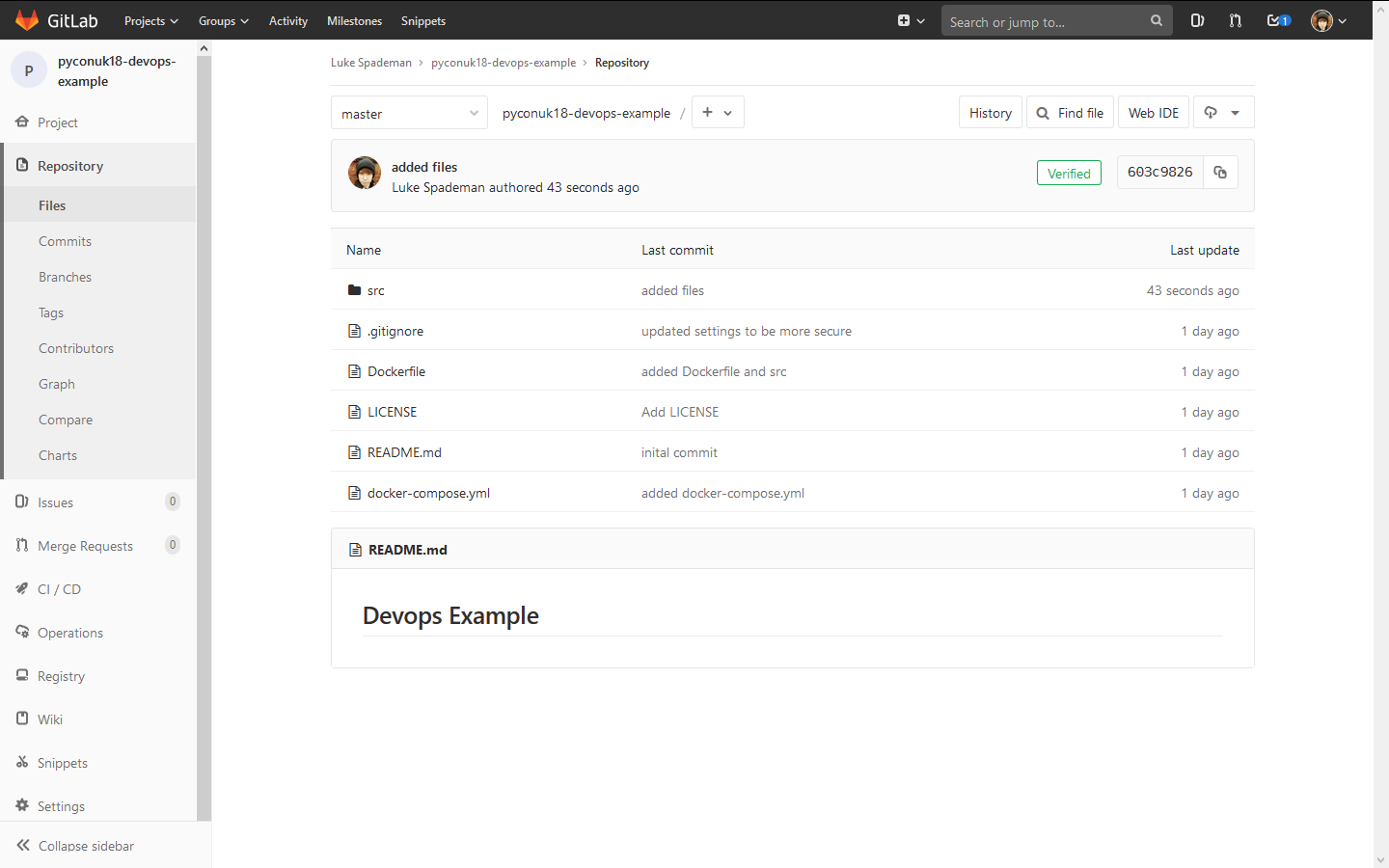Open the Dockerfile file
The image size is (1389, 868).
pos(396,371)
